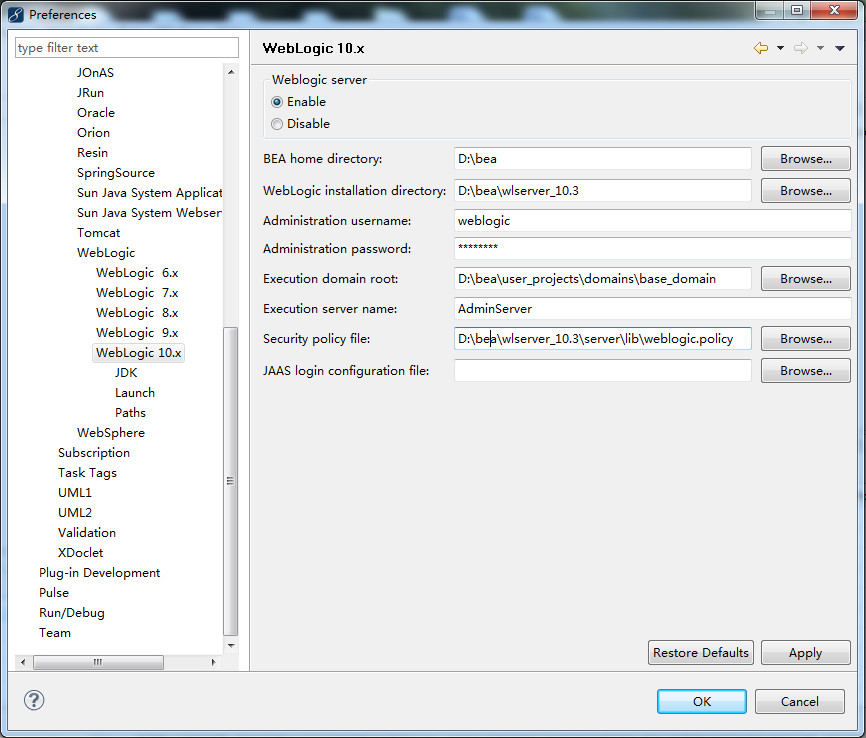
Task: Click the tree horizontal scroll right arrow
Action: pyautogui.click(x=213, y=662)
